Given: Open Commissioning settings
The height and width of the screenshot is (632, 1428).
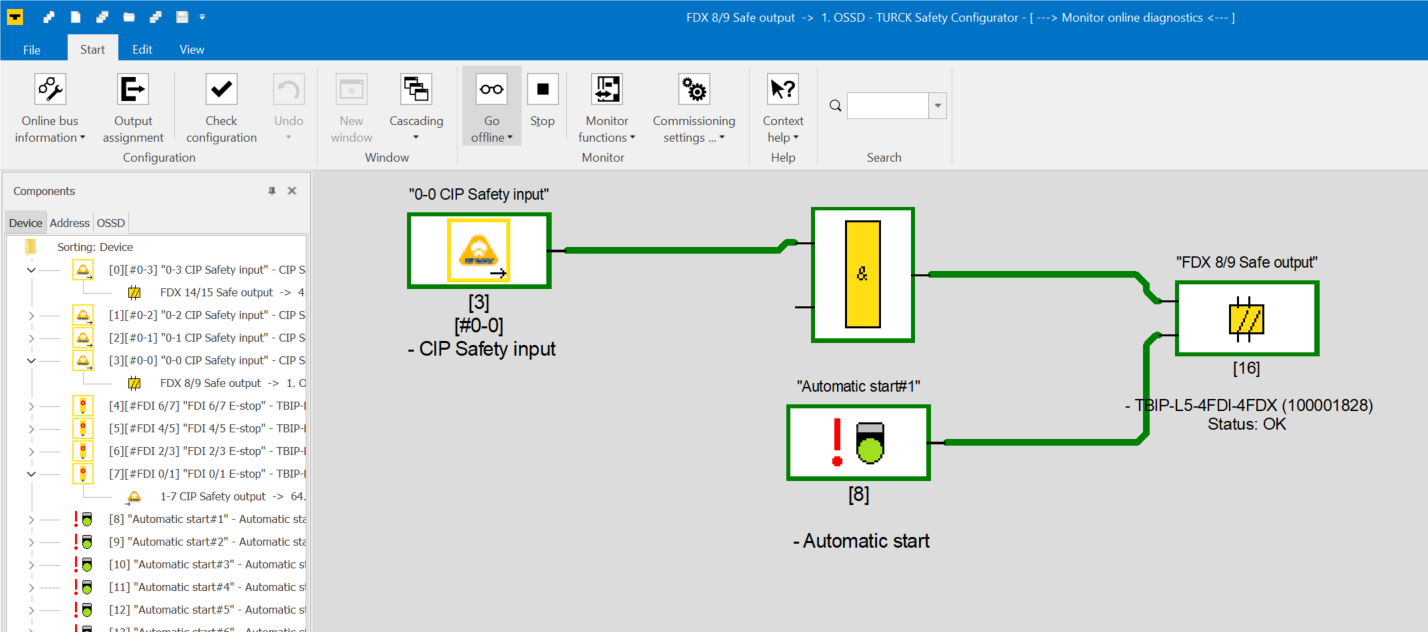Looking at the screenshot, I should tap(694, 108).
